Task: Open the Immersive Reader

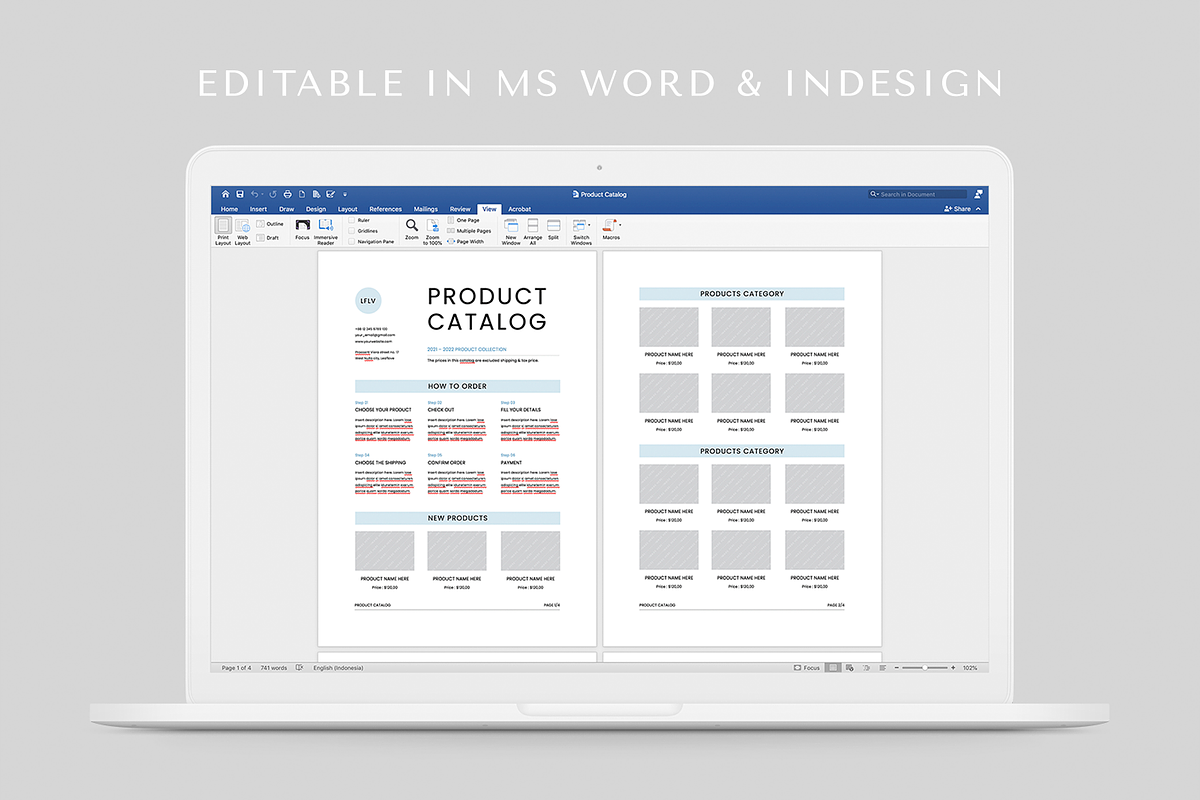Action: click(x=326, y=227)
